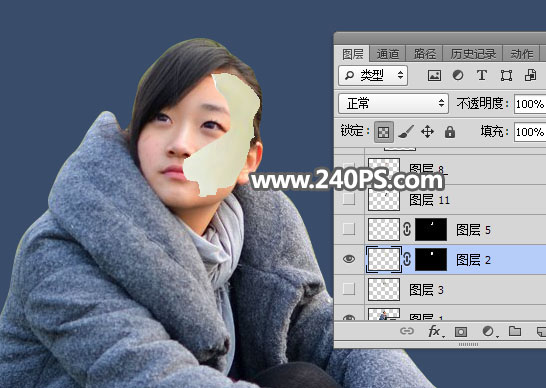
Task: Open the 类型 filter type dropdown
Action: [x=373, y=75]
